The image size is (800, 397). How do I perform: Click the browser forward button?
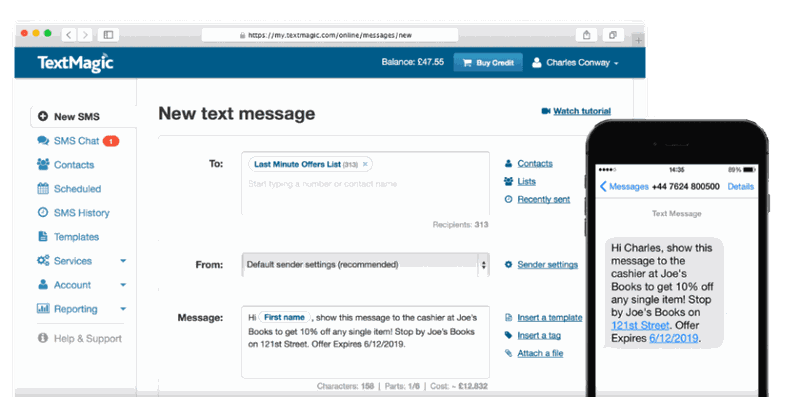[x=85, y=35]
